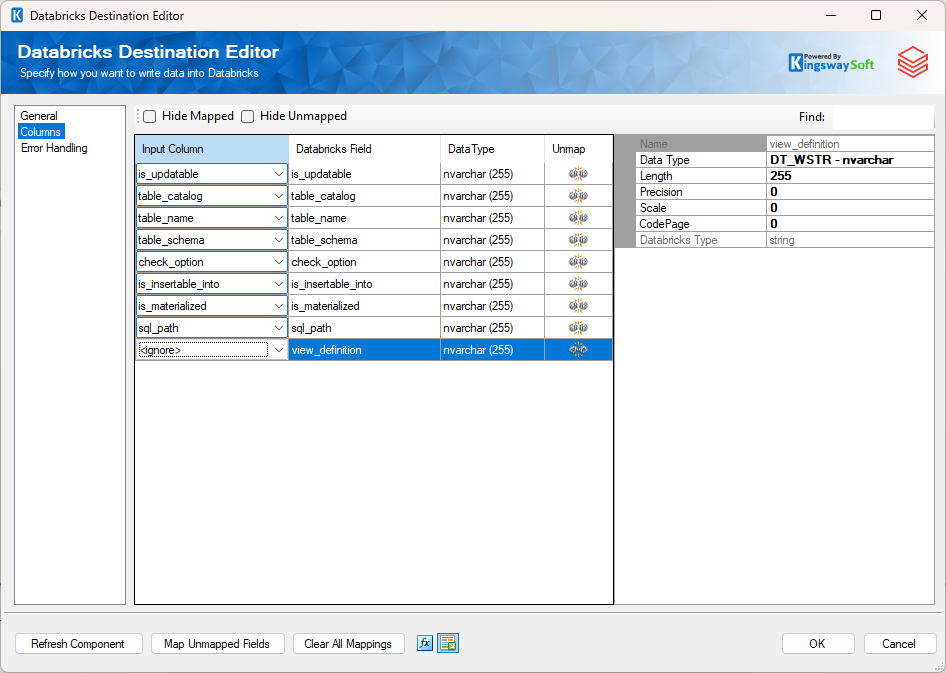Click Clear All Mappings
Viewport: 946px width, 673px height.
[x=348, y=644]
